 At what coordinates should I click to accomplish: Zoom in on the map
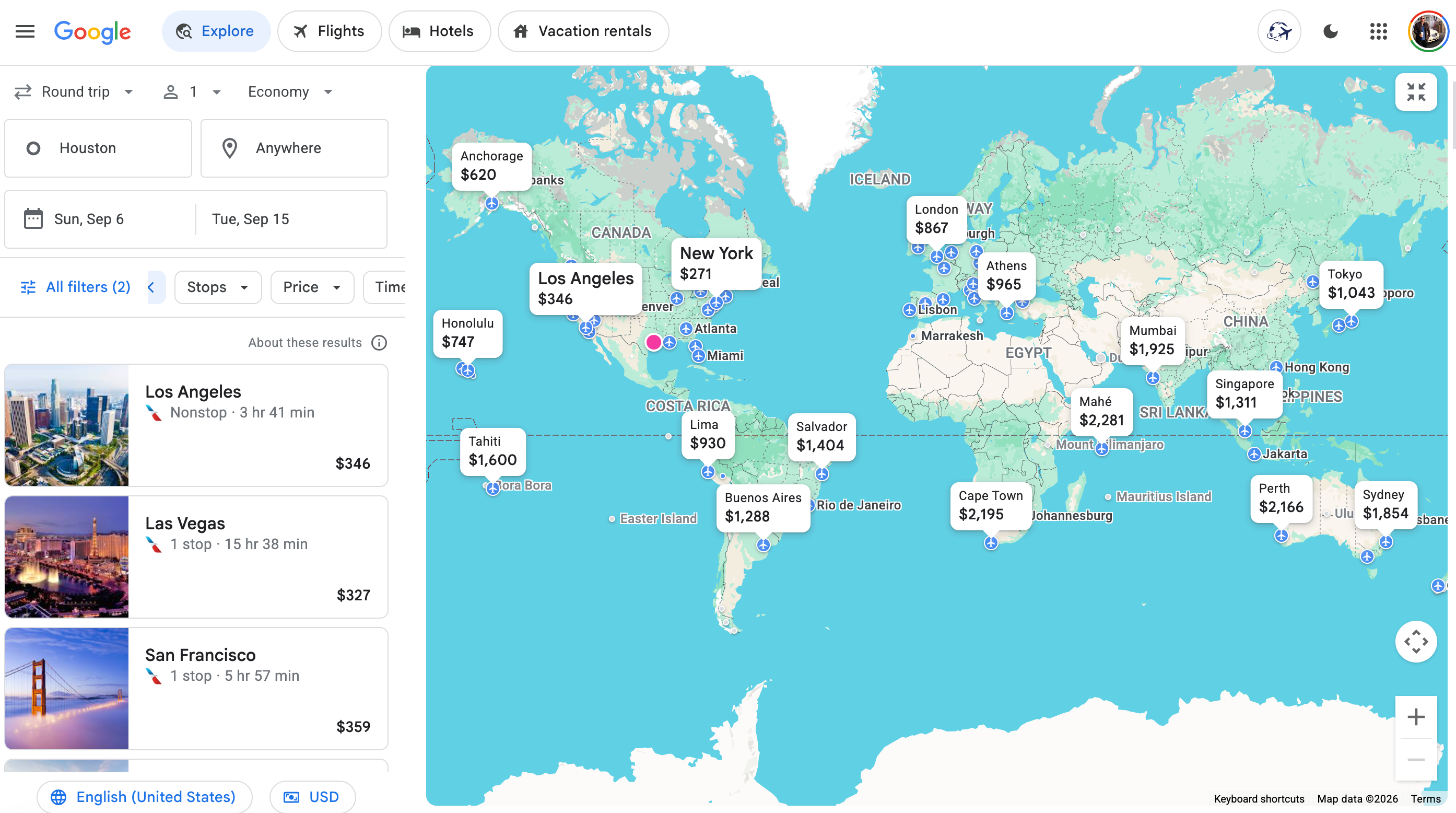click(x=1416, y=717)
